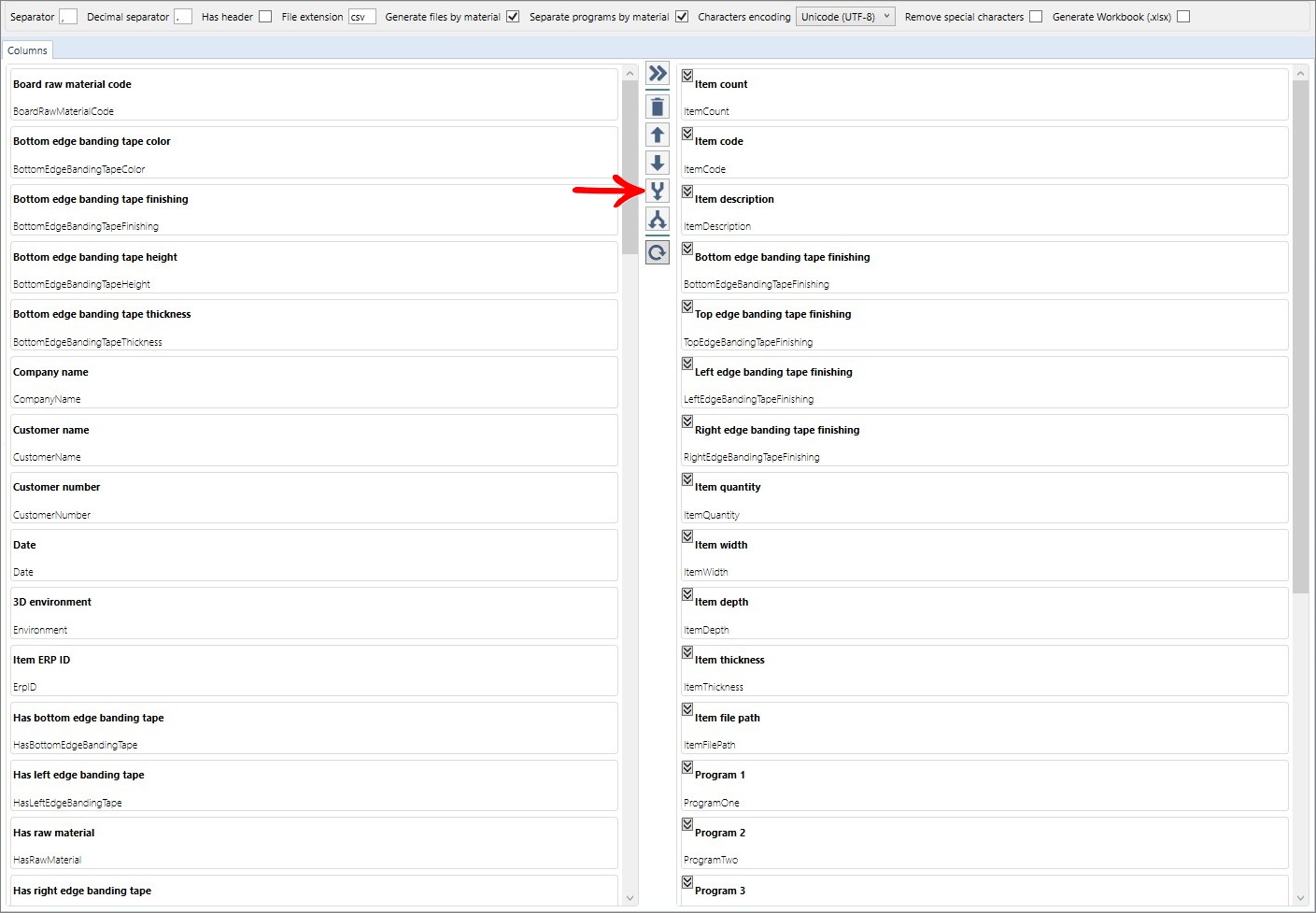Expand the Item depth column entry
Viewport: 1316px width, 913px height.
point(687,594)
